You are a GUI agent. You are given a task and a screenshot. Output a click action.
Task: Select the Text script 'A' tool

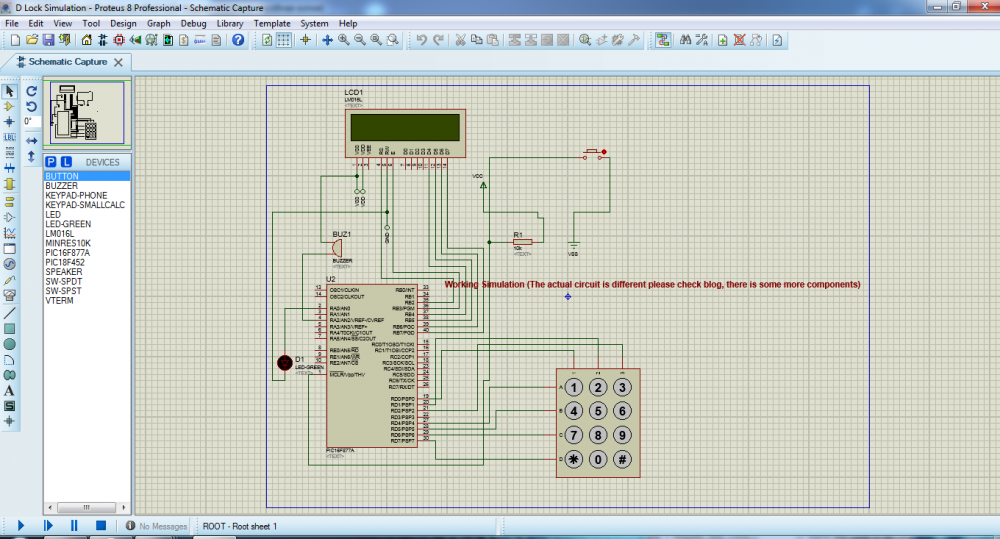10,391
